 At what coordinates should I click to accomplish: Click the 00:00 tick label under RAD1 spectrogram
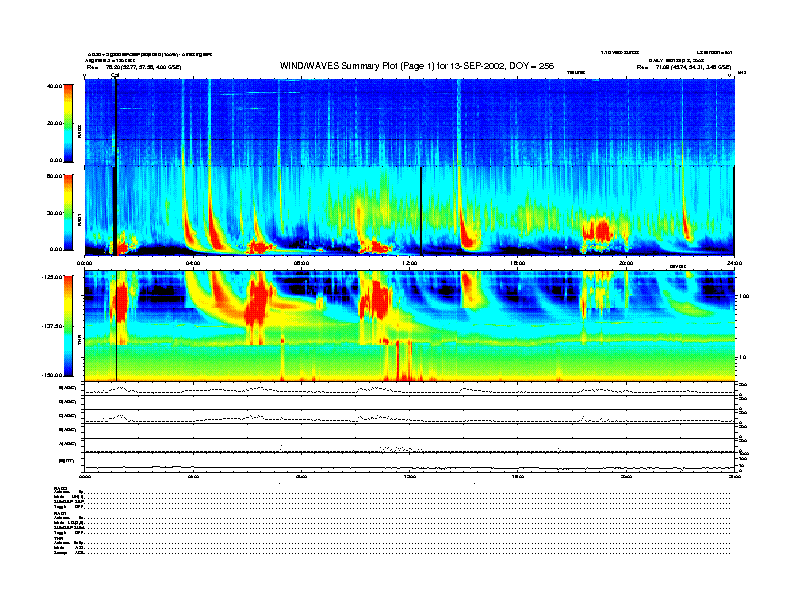(x=84, y=263)
